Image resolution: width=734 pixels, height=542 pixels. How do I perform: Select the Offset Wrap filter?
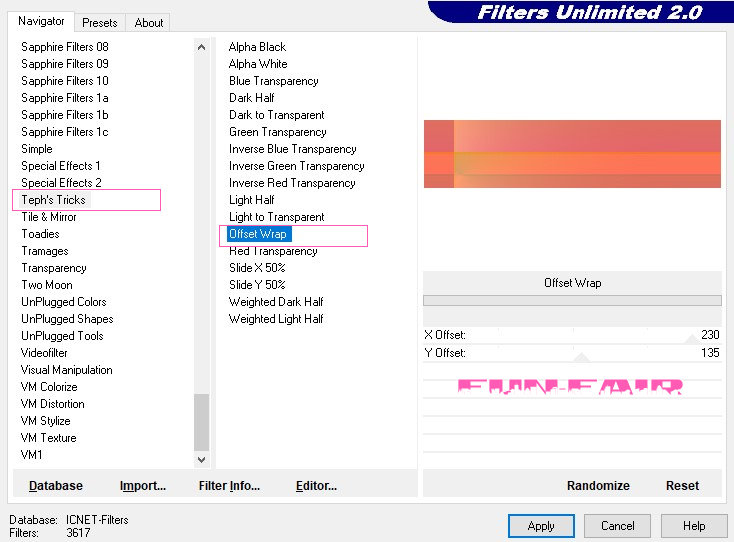point(258,234)
